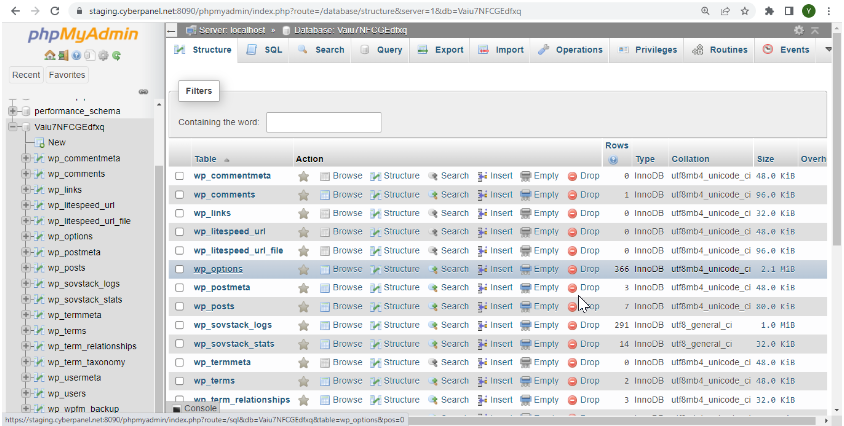Open the browser profile avatar

point(808,11)
